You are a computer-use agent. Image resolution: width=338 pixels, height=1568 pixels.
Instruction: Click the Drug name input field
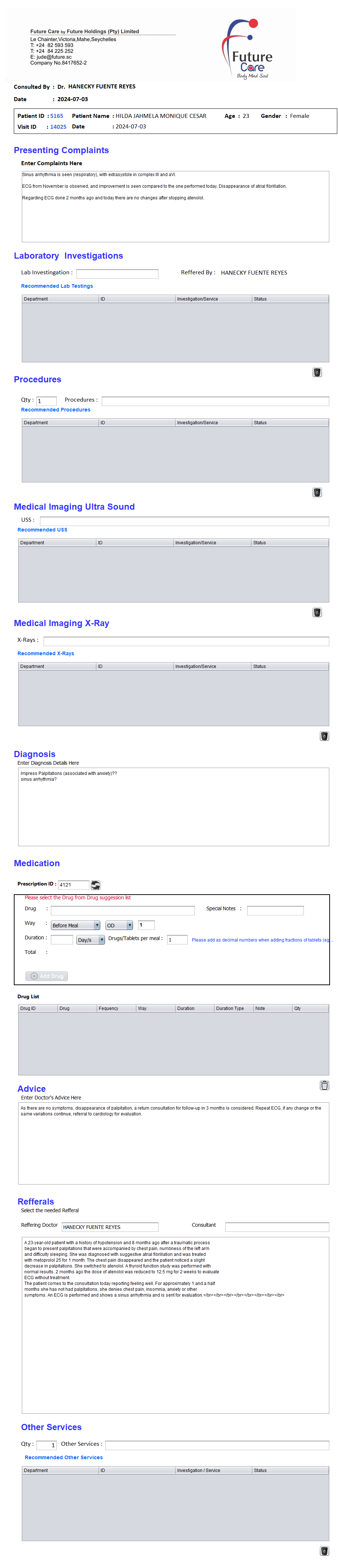pos(122,911)
